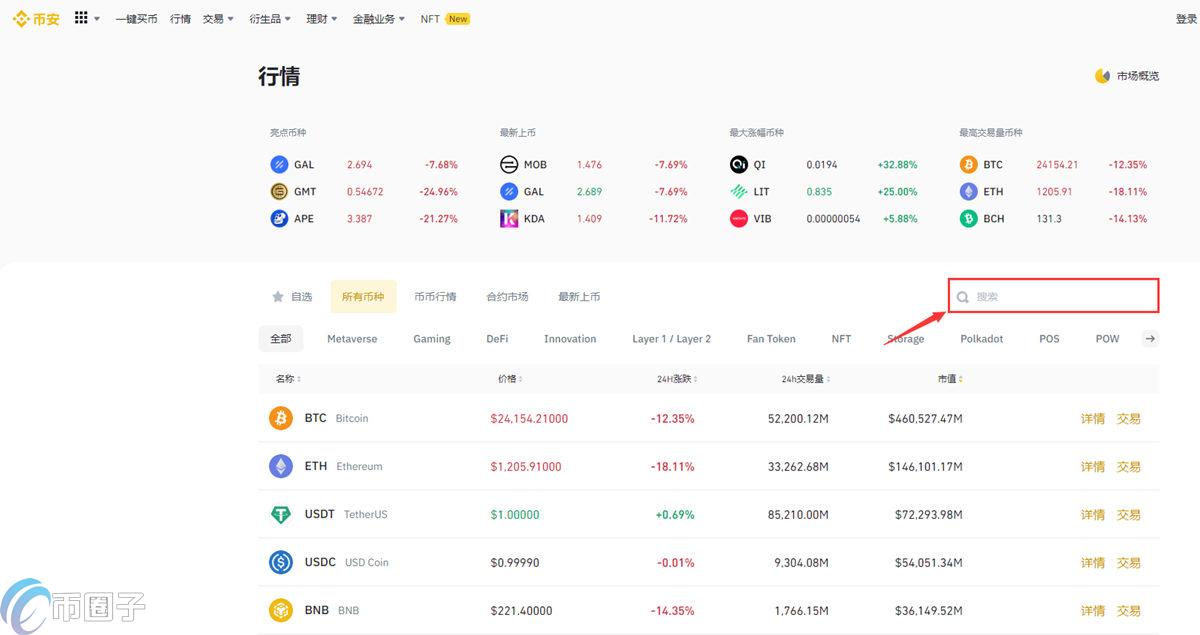Click the Binance logo in header
The height and width of the screenshot is (635, 1200).
(x=36, y=19)
